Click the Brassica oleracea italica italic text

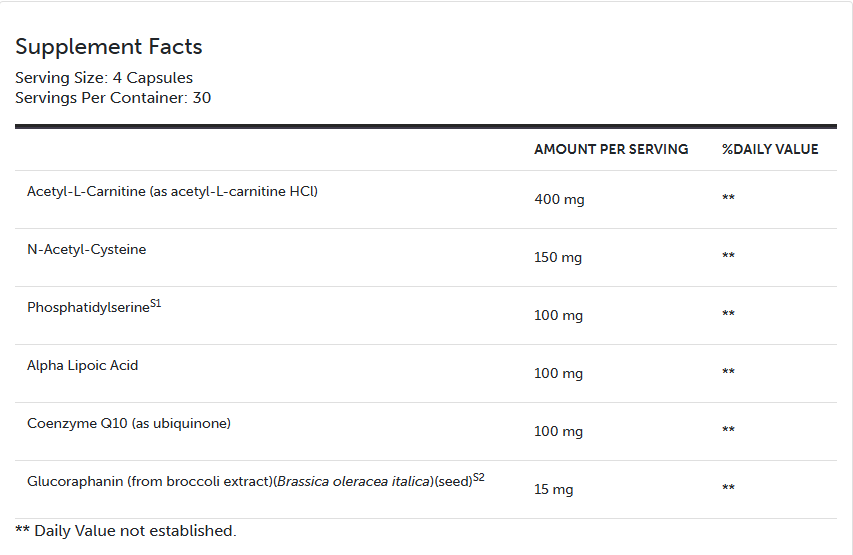click(x=353, y=481)
